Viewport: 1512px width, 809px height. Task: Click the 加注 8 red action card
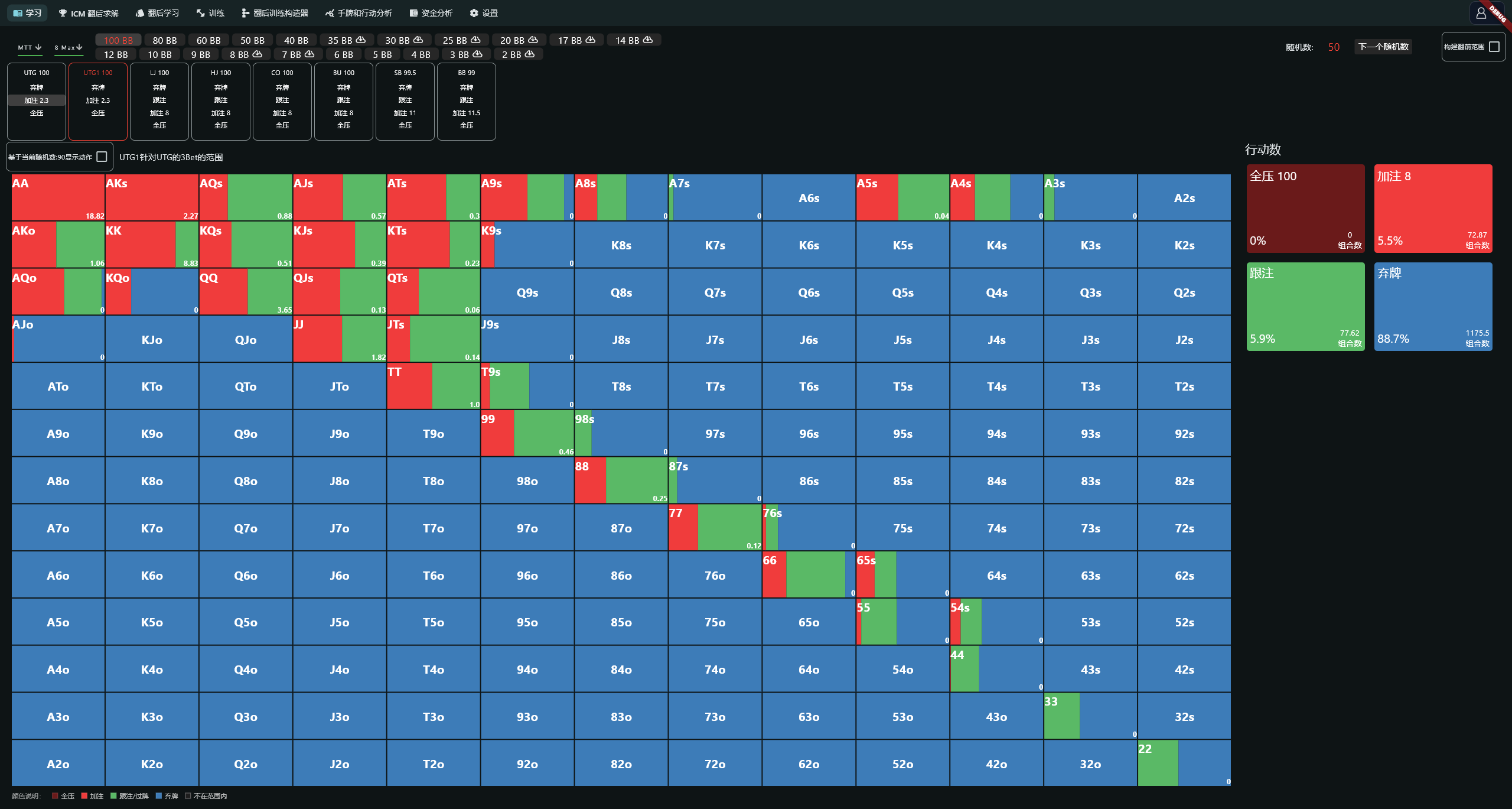pos(1433,209)
